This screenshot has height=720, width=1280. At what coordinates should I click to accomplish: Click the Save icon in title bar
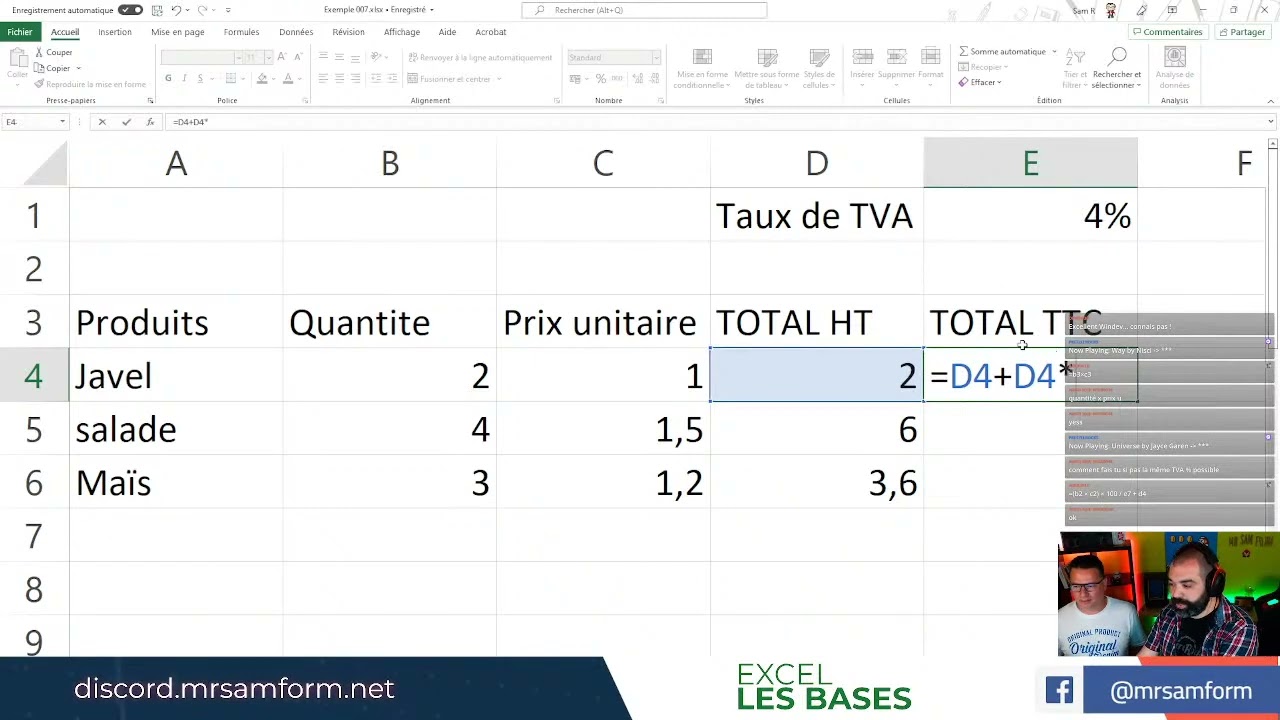(x=156, y=10)
